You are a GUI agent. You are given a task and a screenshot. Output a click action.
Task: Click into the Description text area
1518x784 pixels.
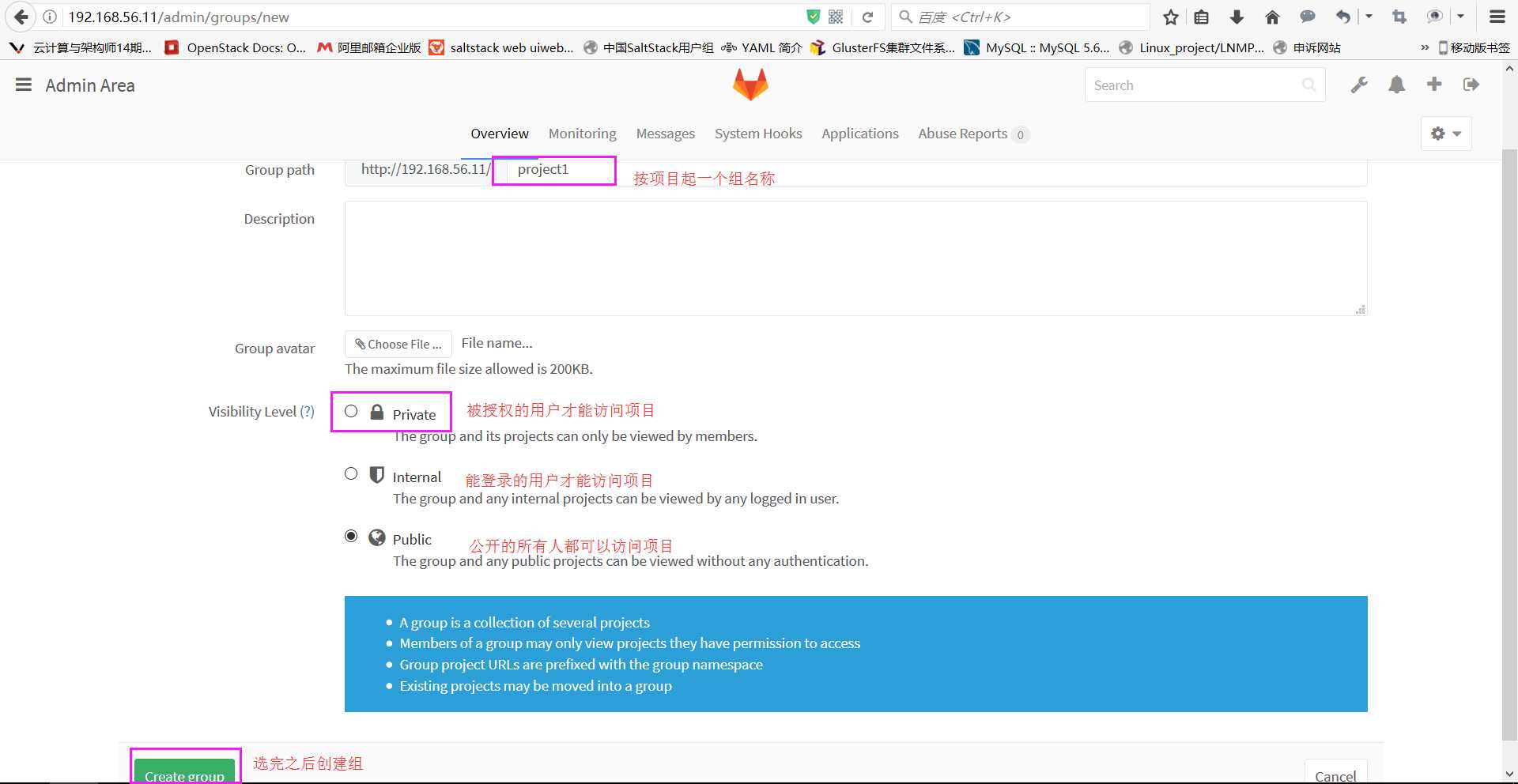(x=856, y=258)
